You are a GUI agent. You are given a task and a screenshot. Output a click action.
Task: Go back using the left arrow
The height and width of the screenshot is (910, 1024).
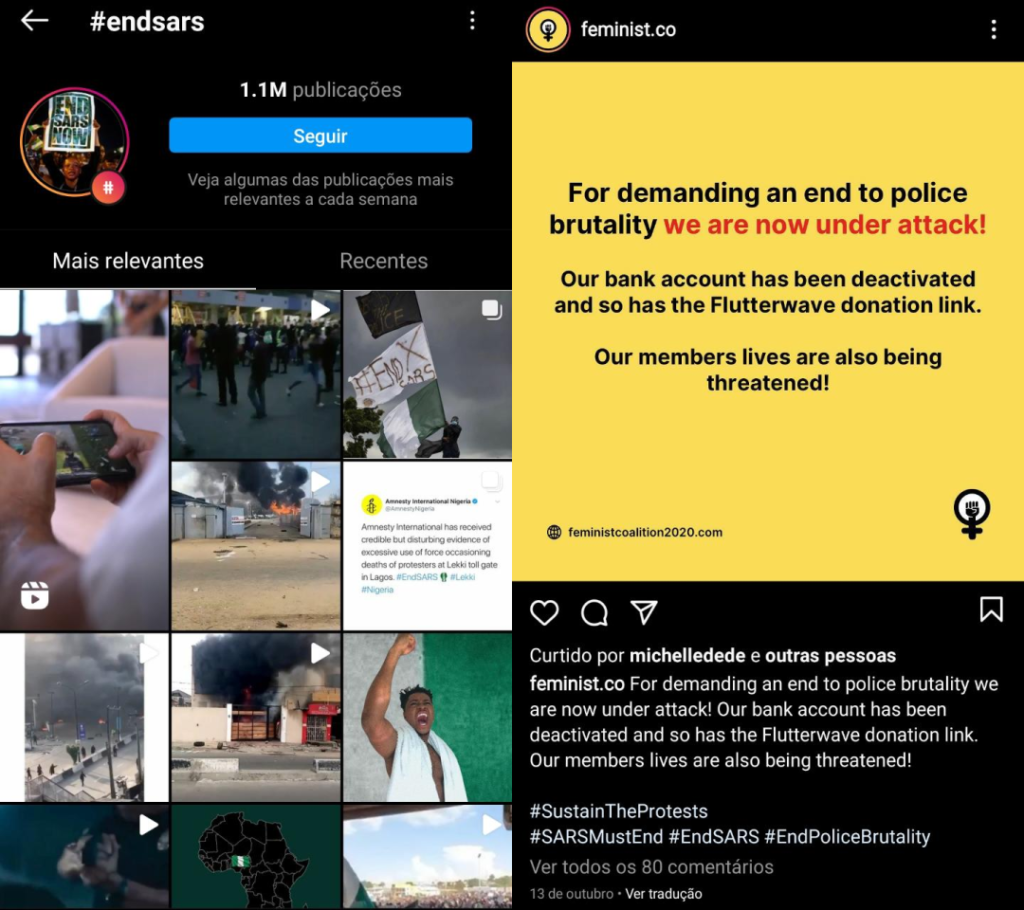(x=35, y=21)
